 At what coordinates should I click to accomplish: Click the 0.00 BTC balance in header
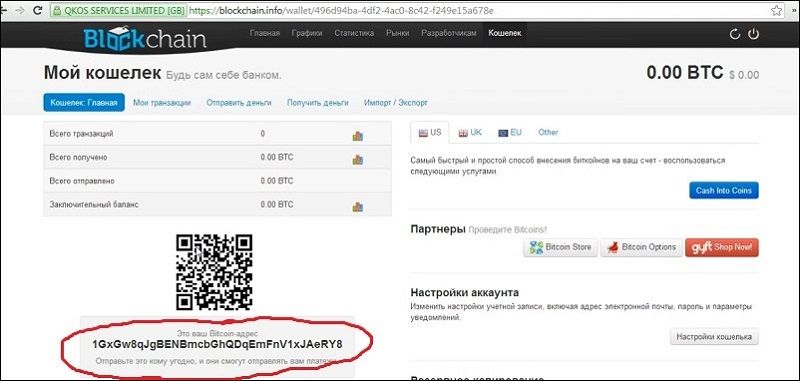pyautogui.click(x=685, y=72)
